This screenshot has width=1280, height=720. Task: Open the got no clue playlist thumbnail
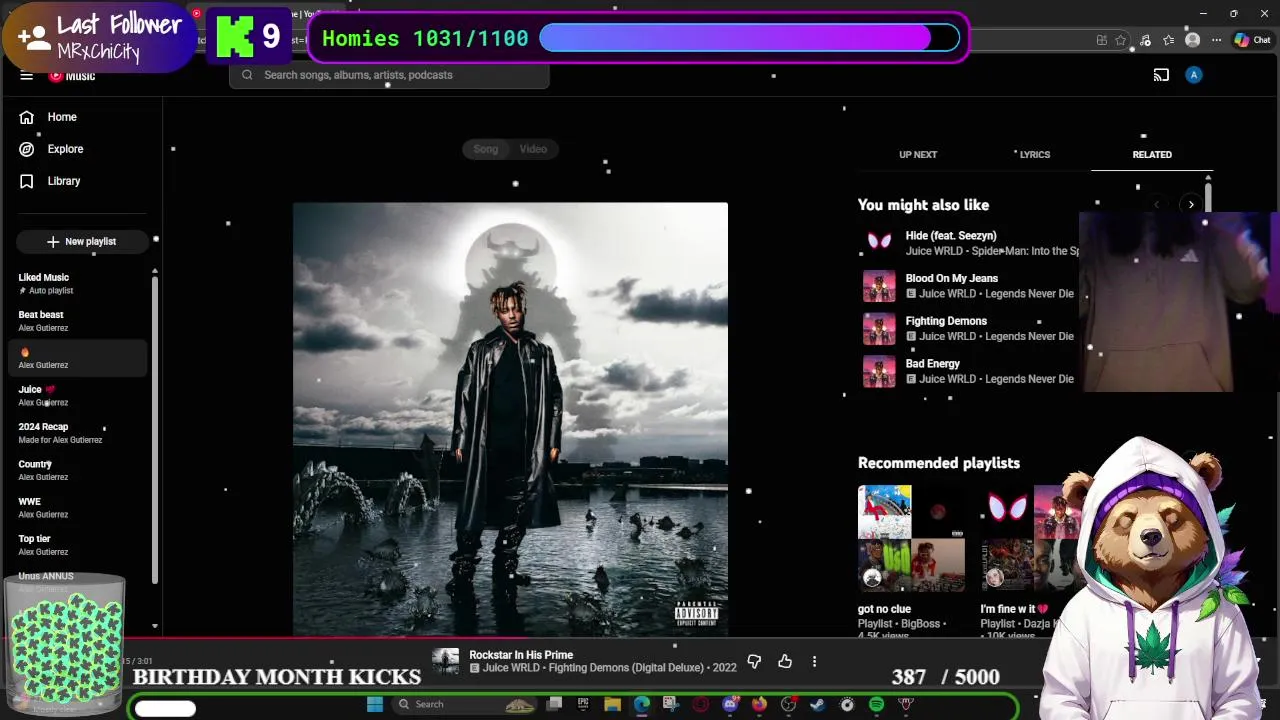pyautogui.click(x=911, y=539)
